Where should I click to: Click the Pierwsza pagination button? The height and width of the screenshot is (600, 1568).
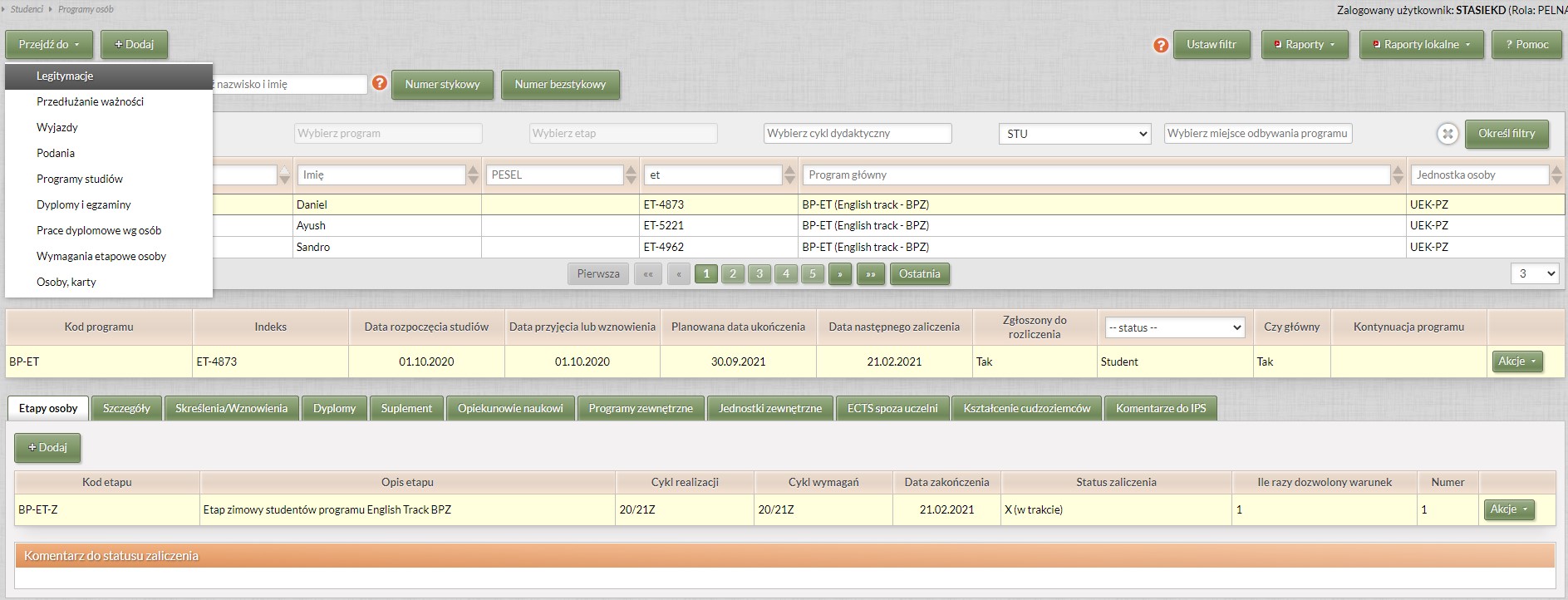(598, 273)
